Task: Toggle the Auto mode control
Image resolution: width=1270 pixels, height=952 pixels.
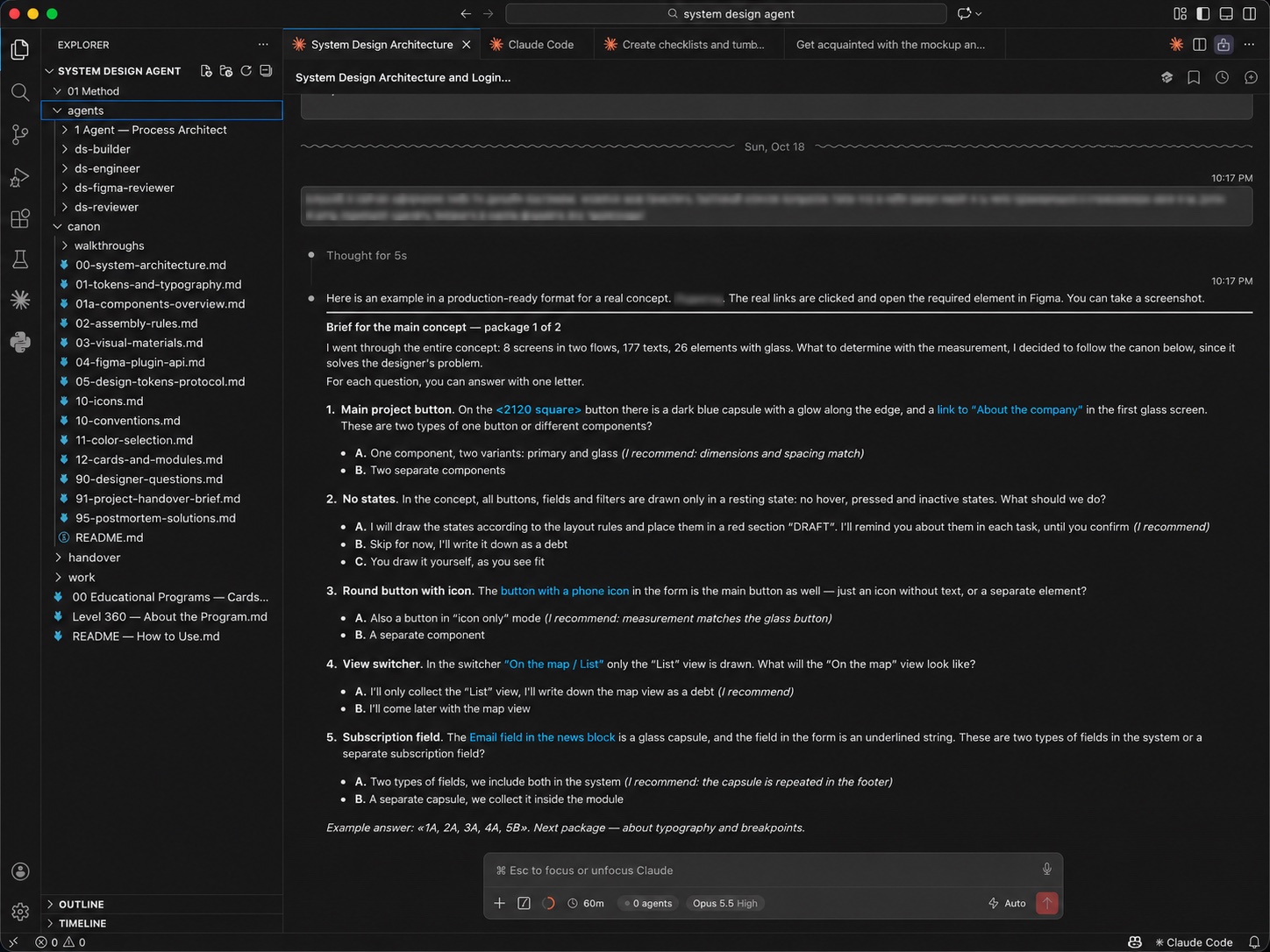Action: coord(1007,903)
